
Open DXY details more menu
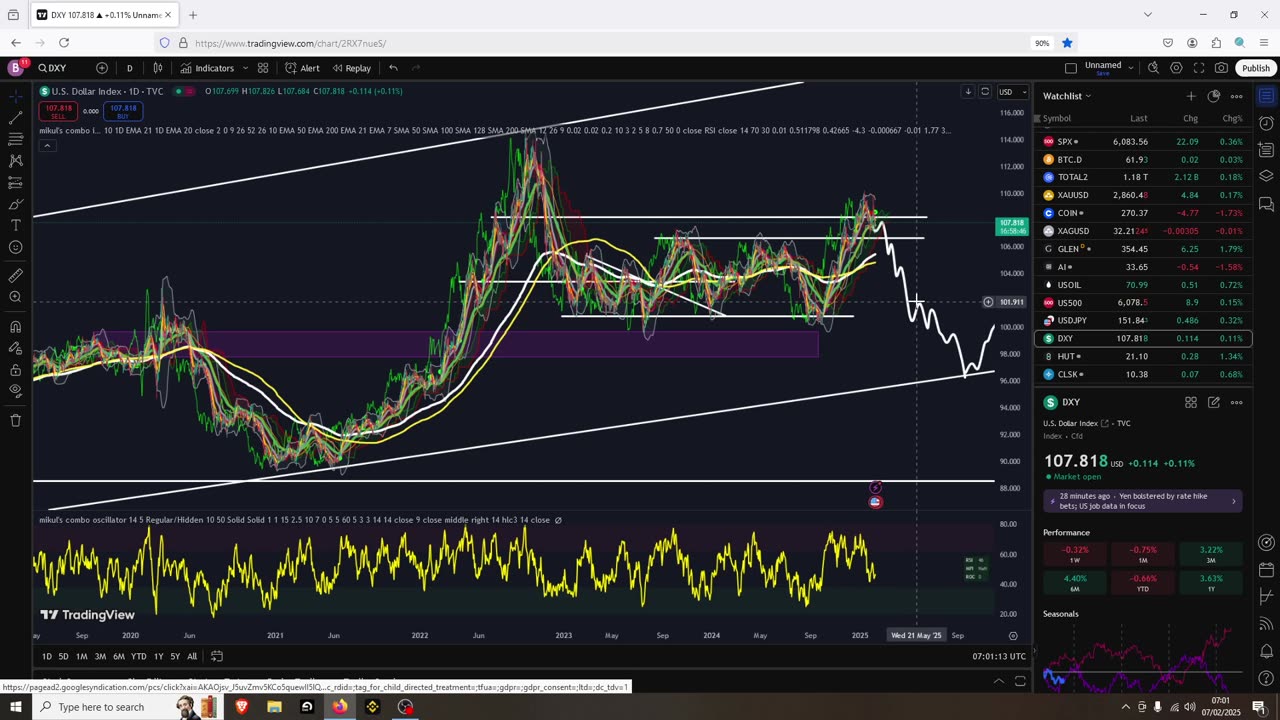click(x=1237, y=402)
